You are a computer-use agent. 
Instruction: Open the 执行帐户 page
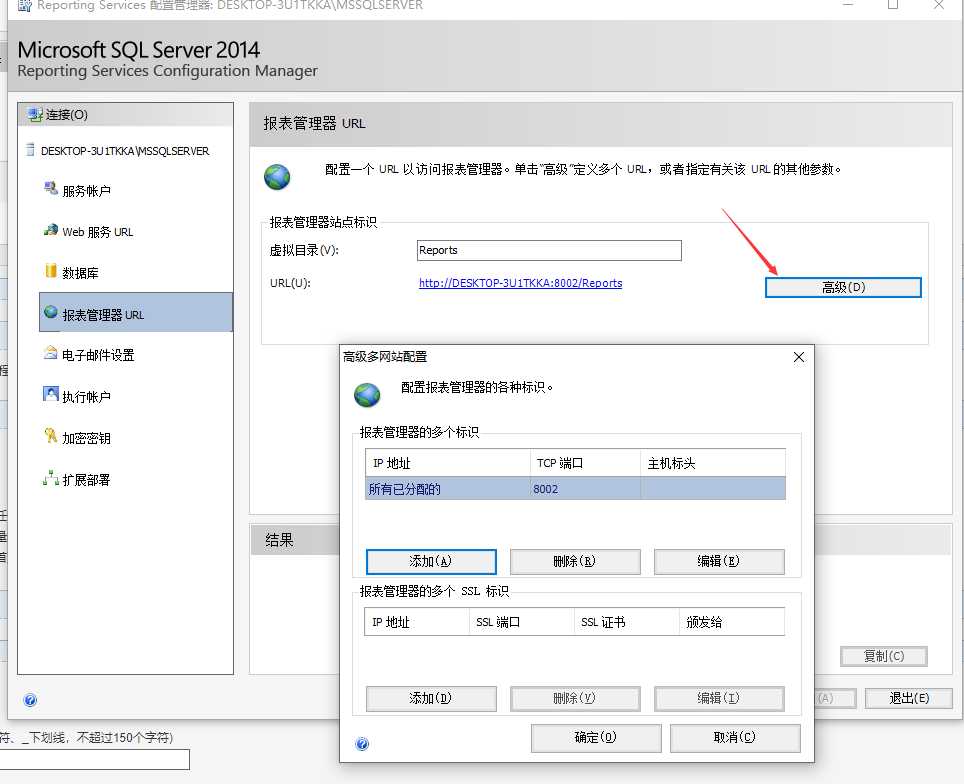tap(87, 397)
